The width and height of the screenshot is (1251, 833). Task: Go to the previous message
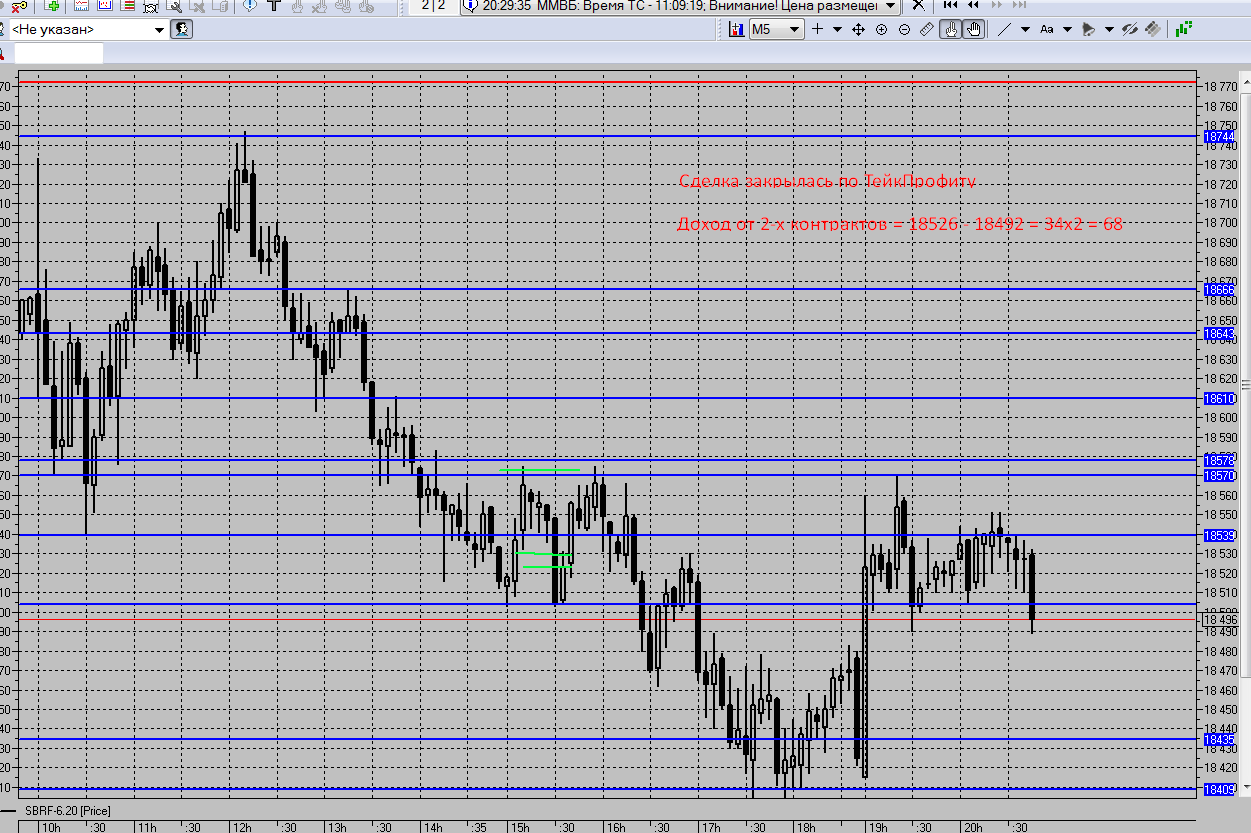tap(973, 5)
